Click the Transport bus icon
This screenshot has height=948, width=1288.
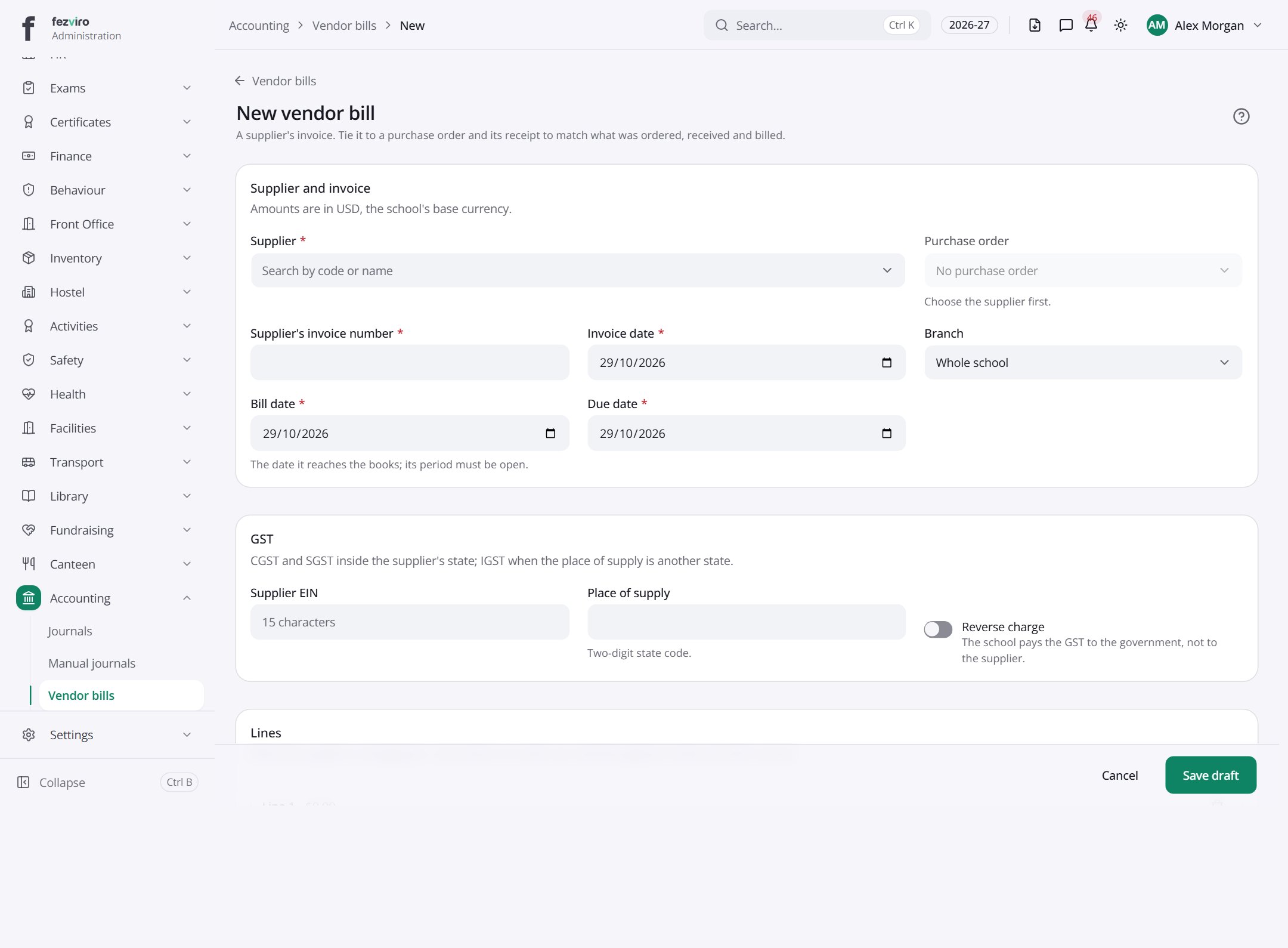(x=29, y=462)
